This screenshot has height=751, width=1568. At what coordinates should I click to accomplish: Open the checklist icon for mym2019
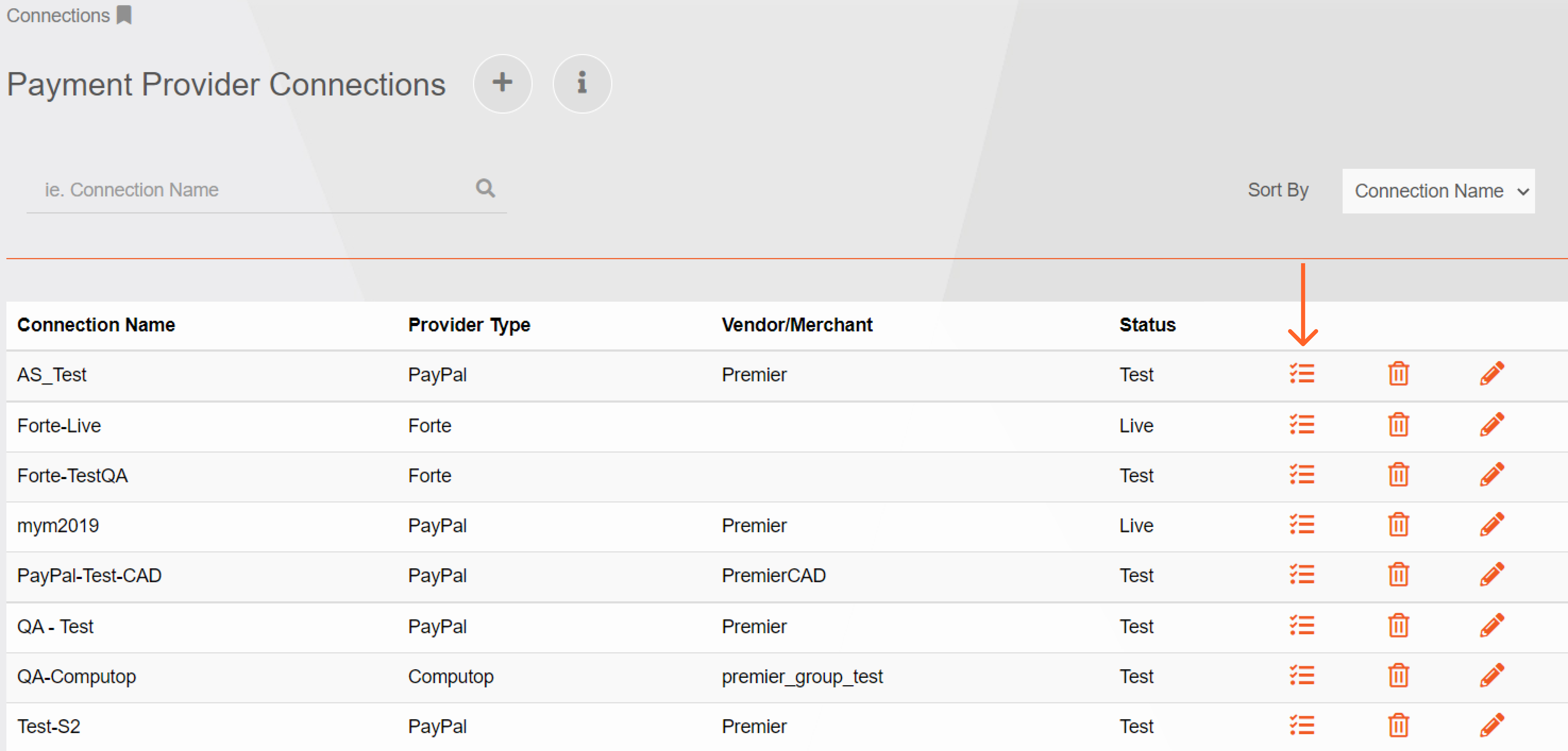click(x=1302, y=525)
